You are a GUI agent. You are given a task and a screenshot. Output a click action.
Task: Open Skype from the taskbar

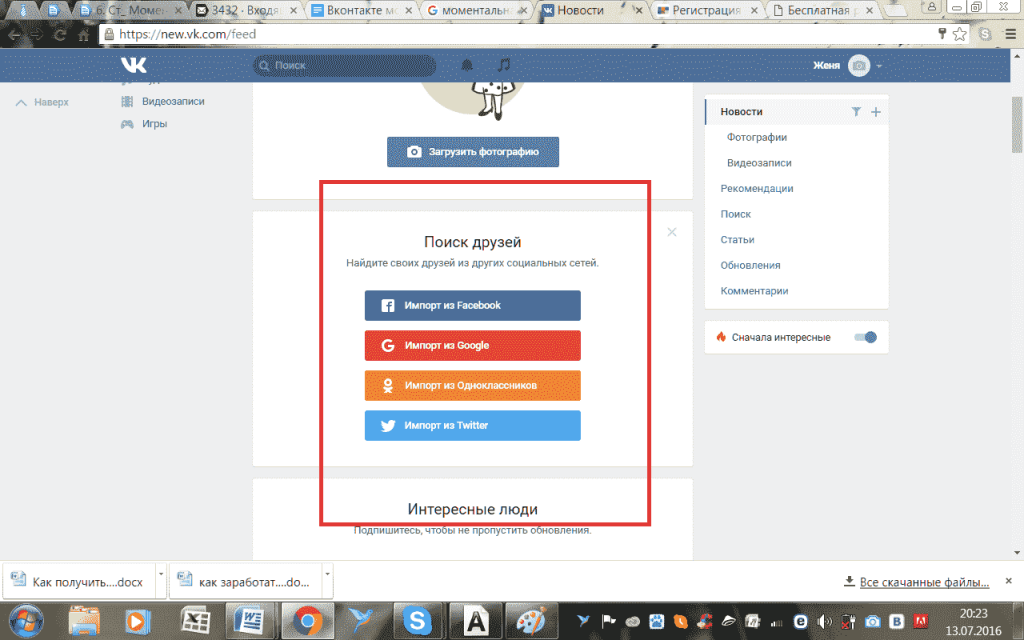[x=417, y=621]
